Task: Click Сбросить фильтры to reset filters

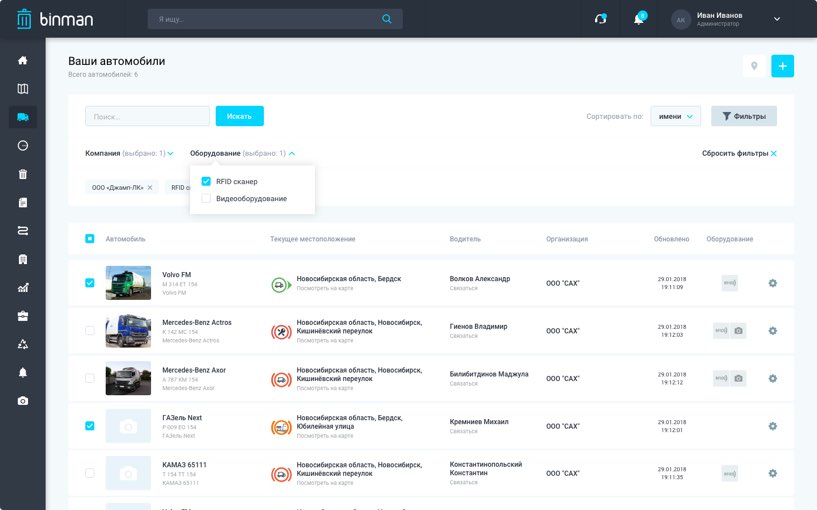Action: [739, 153]
